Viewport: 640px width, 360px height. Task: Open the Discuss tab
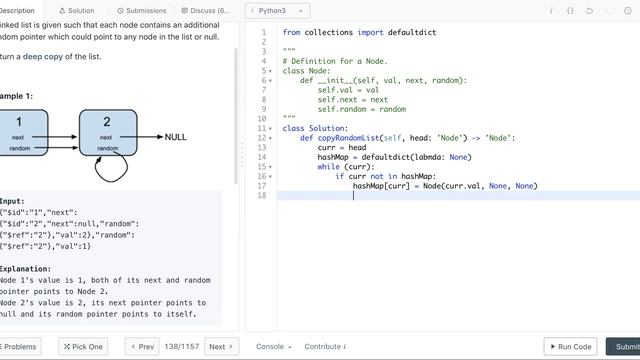[x=205, y=11]
